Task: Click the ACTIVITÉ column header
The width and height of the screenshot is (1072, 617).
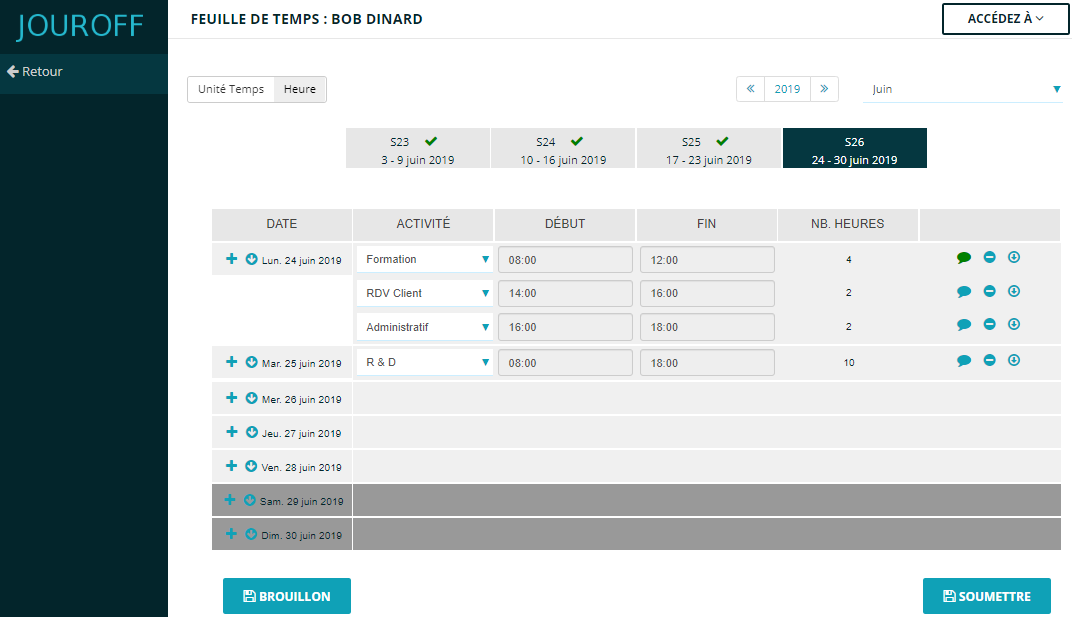Action: point(423,224)
